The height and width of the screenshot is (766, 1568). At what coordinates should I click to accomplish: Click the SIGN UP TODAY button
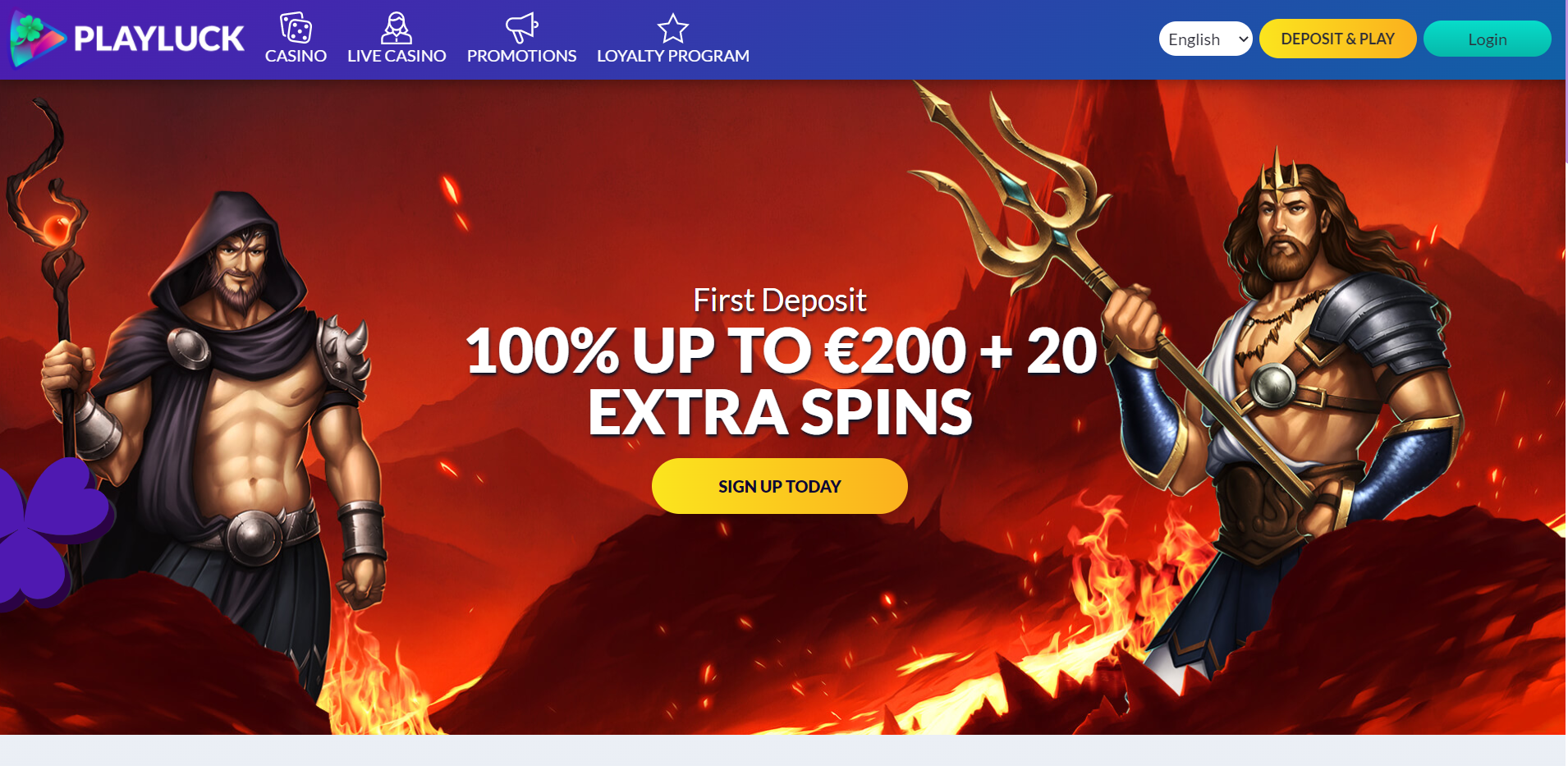779,486
